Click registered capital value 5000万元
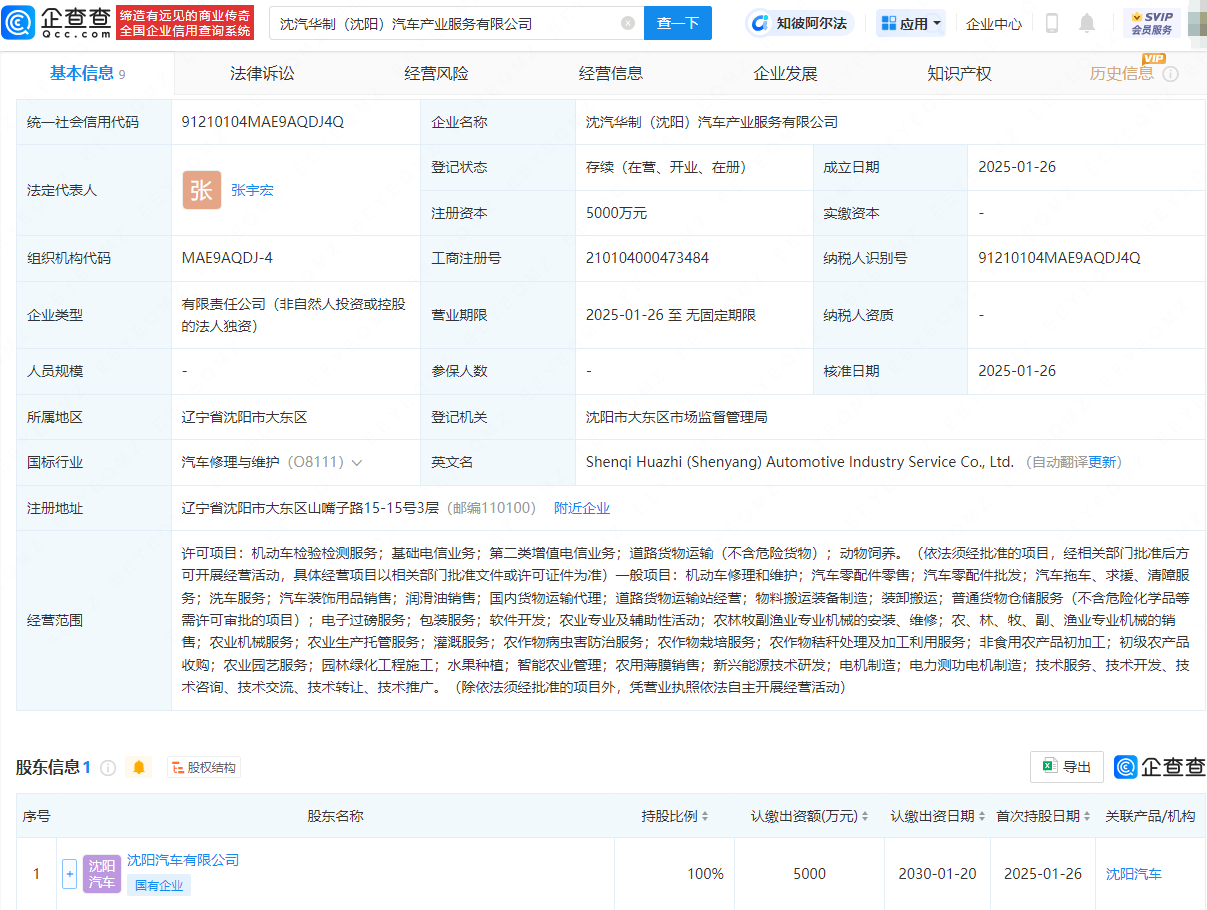The width and height of the screenshot is (1207, 910). click(x=616, y=213)
